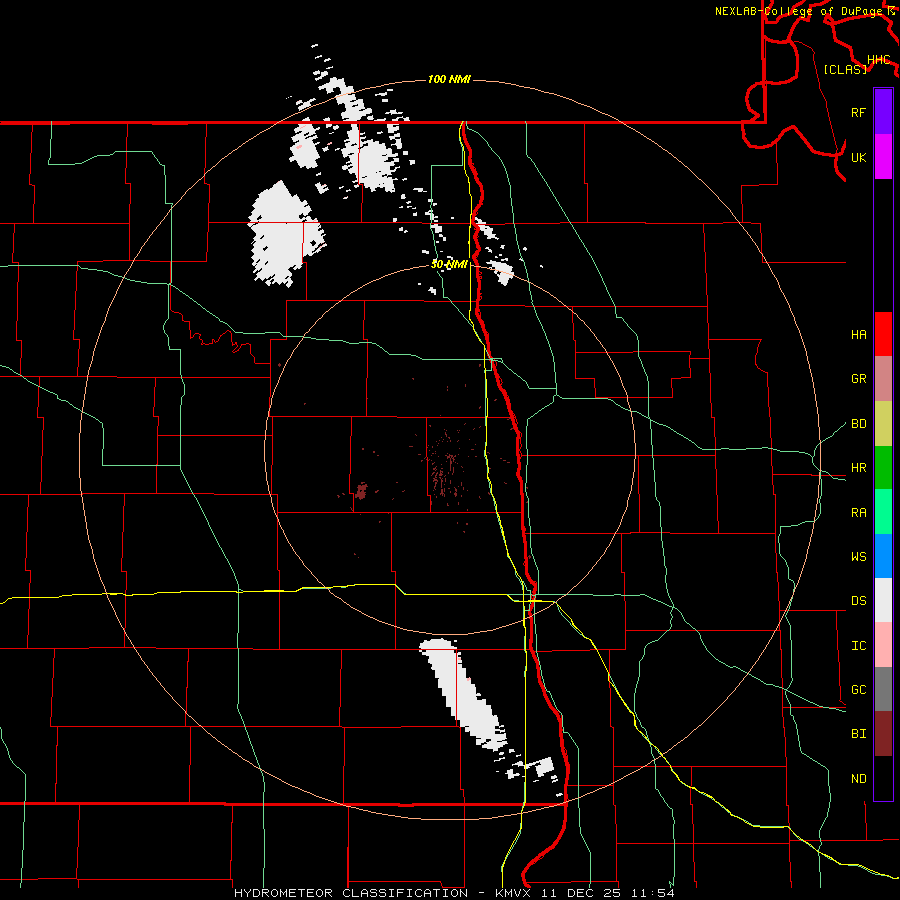Click the UK magenta legend swatch
The width and height of the screenshot is (900, 900).
[883, 157]
